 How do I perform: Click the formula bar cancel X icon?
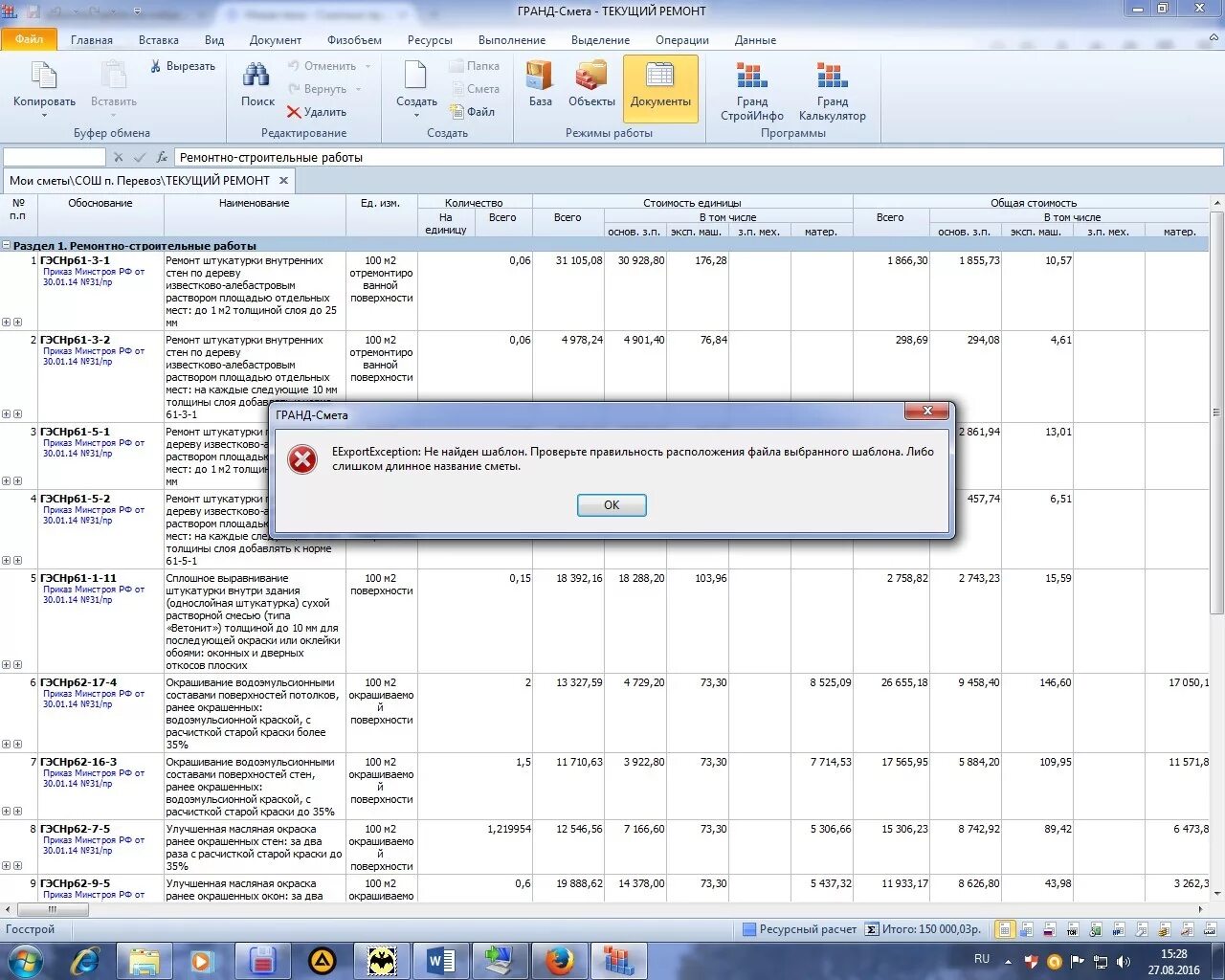[x=119, y=157]
